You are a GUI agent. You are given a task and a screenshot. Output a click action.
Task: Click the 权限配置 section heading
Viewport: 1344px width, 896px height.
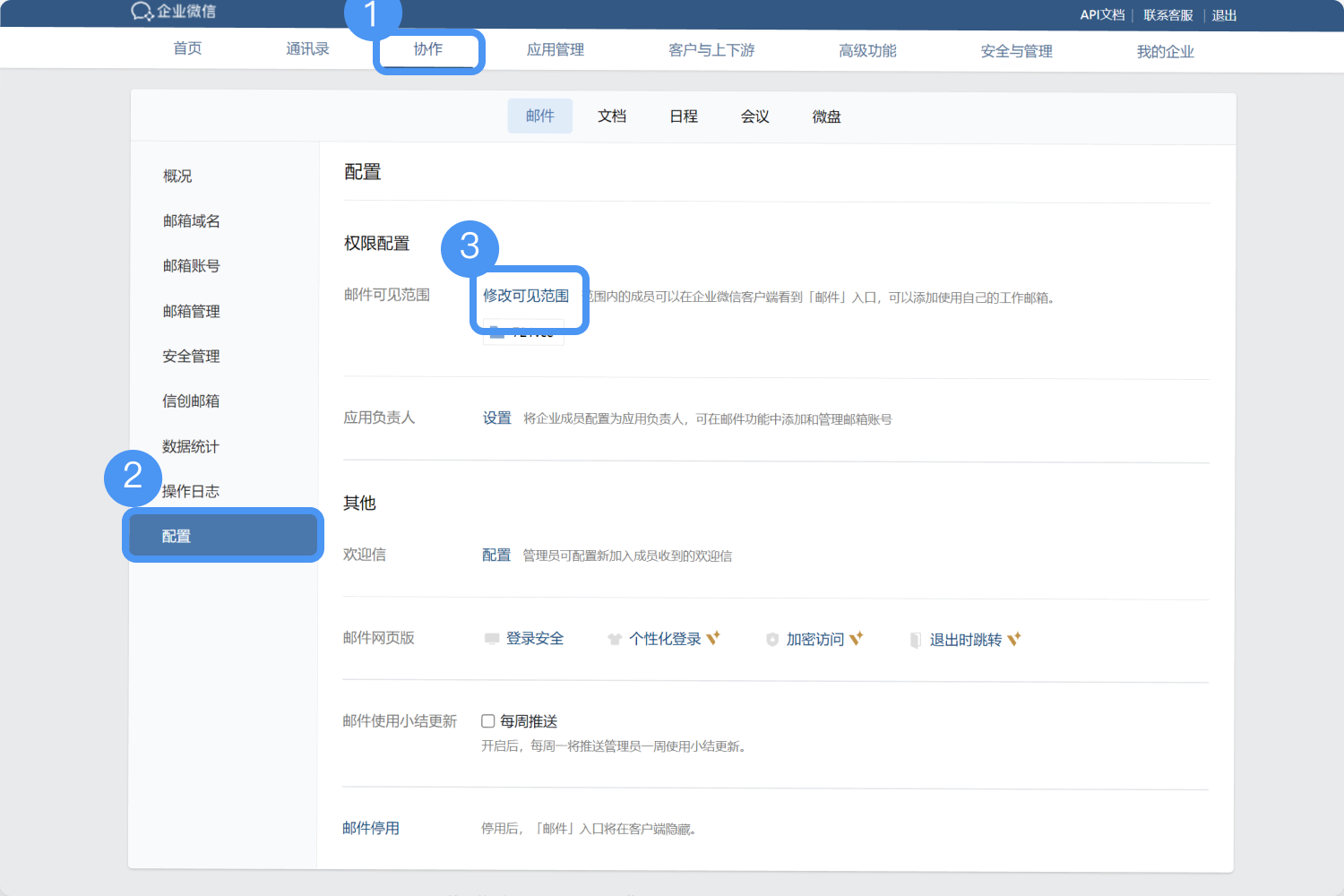point(377,244)
